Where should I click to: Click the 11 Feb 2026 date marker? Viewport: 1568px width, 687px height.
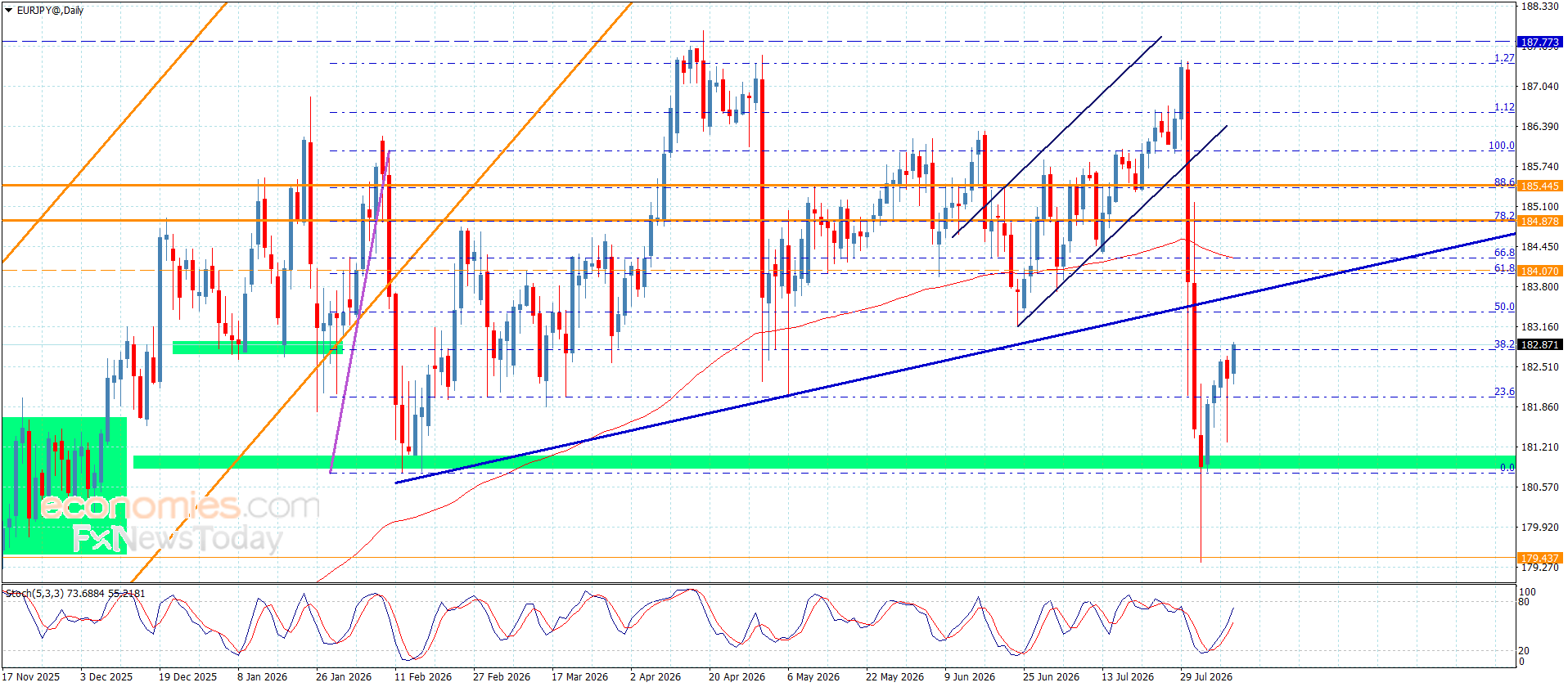pyautogui.click(x=422, y=676)
